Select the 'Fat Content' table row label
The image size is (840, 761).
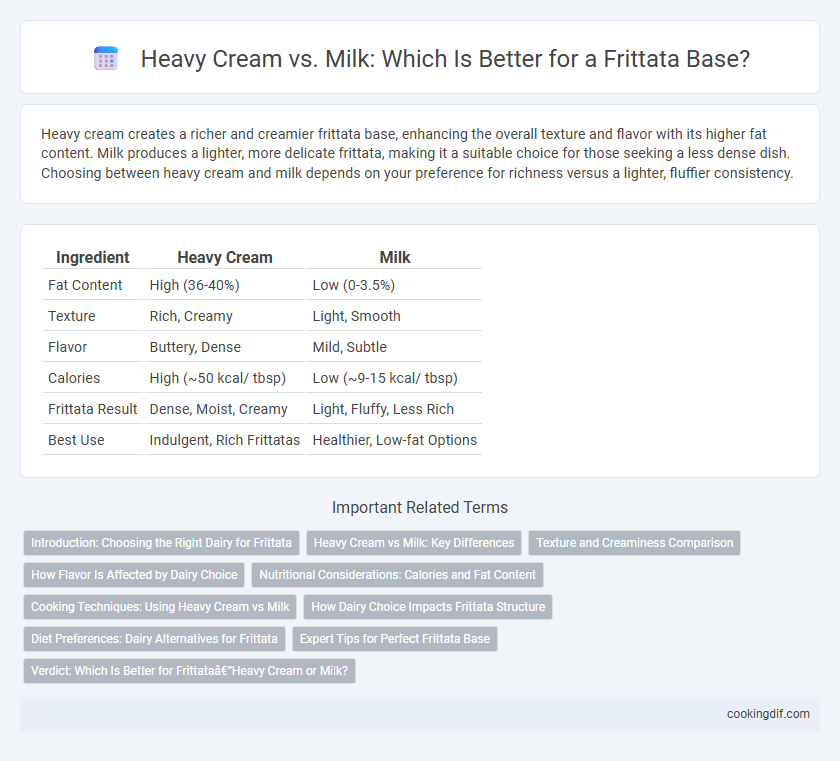point(85,285)
